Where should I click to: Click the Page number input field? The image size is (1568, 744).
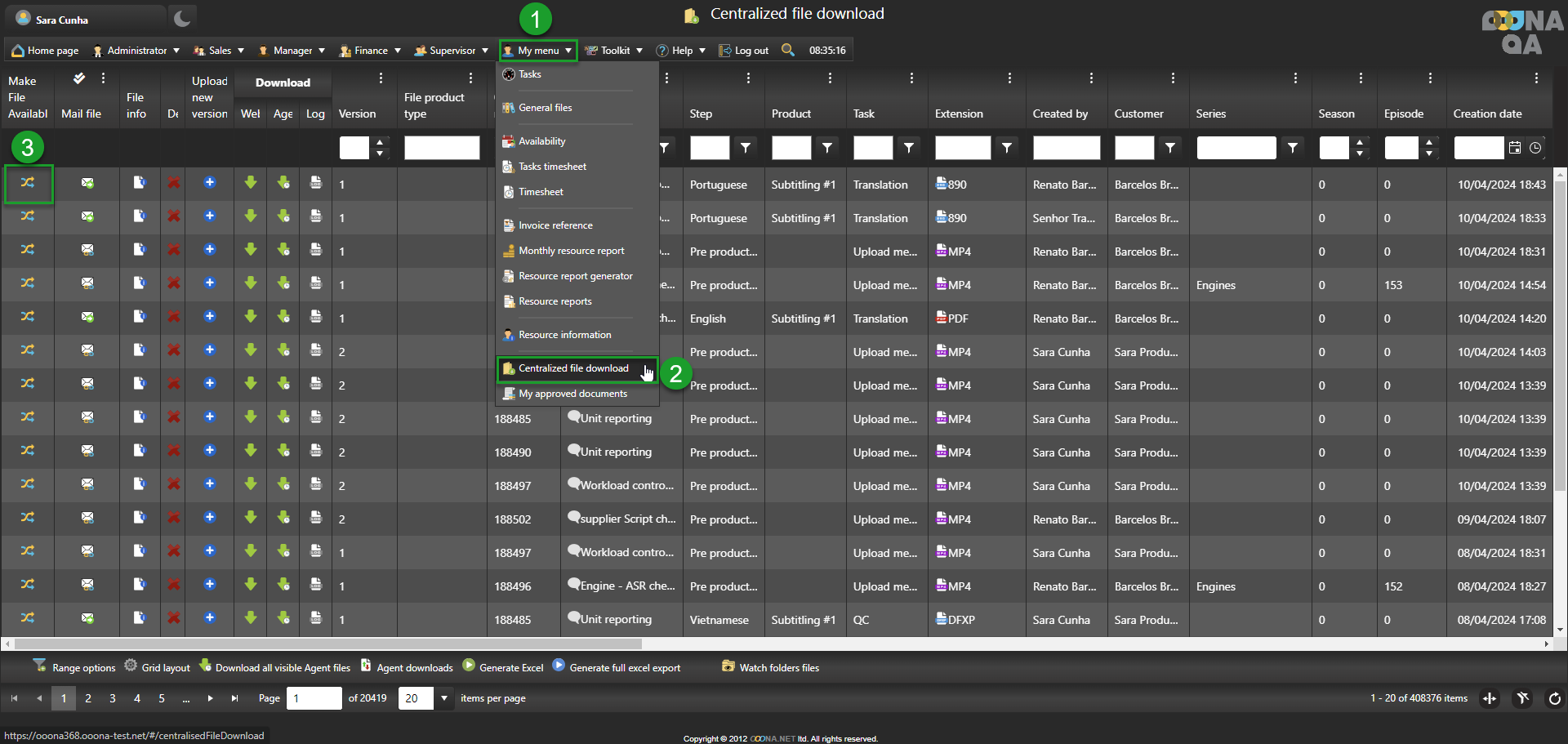click(x=314, y=698)
